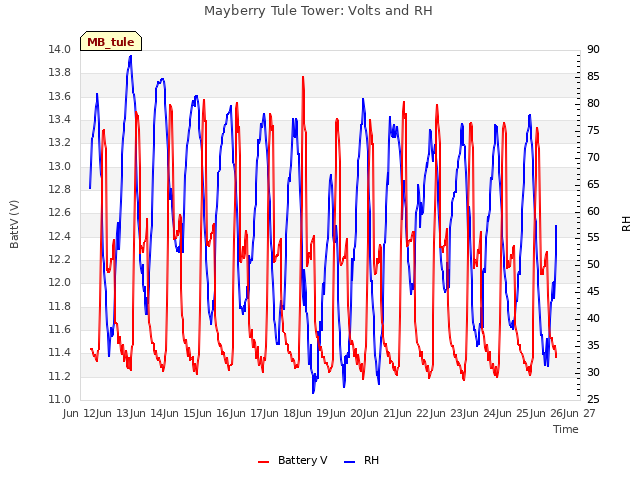Click the 'Jun 12' date label
The width and height of the screenshot is (640, 480).
click(80, 413)
